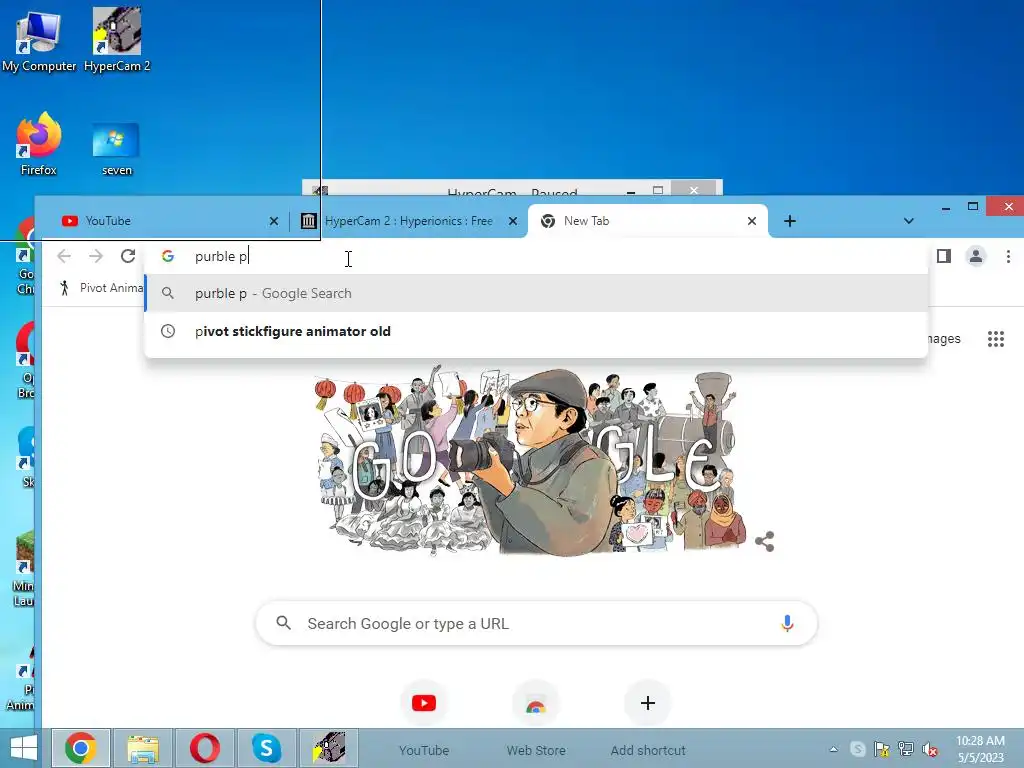Share the Google Doodle
The height and width of the screenshot is (768, 1024).
coord(764,541)
